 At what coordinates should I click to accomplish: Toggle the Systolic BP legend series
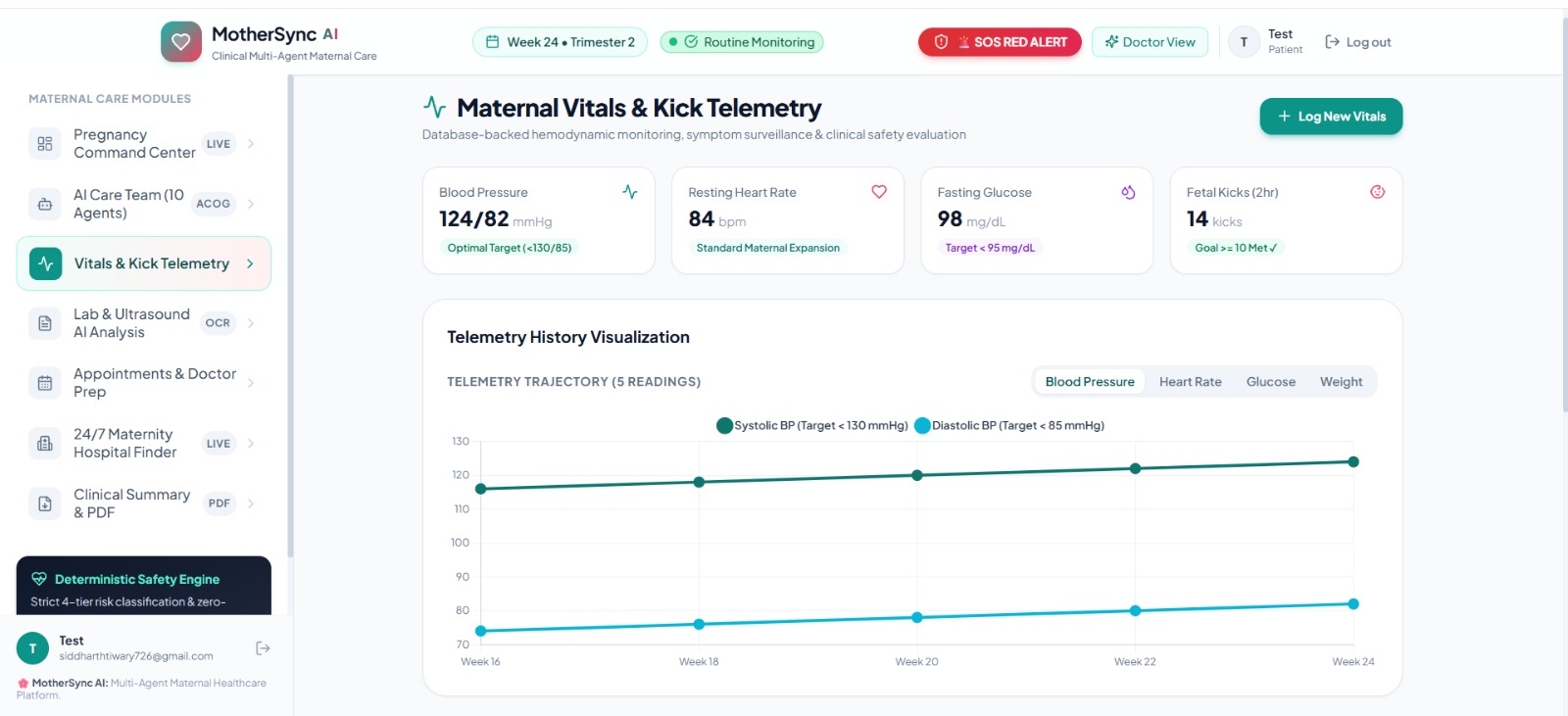click(x=812, y=425)
